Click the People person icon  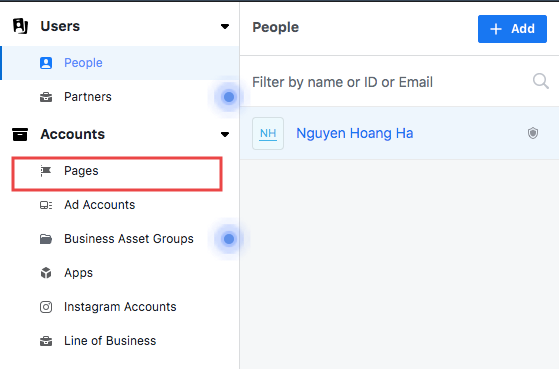pos(46,63)
